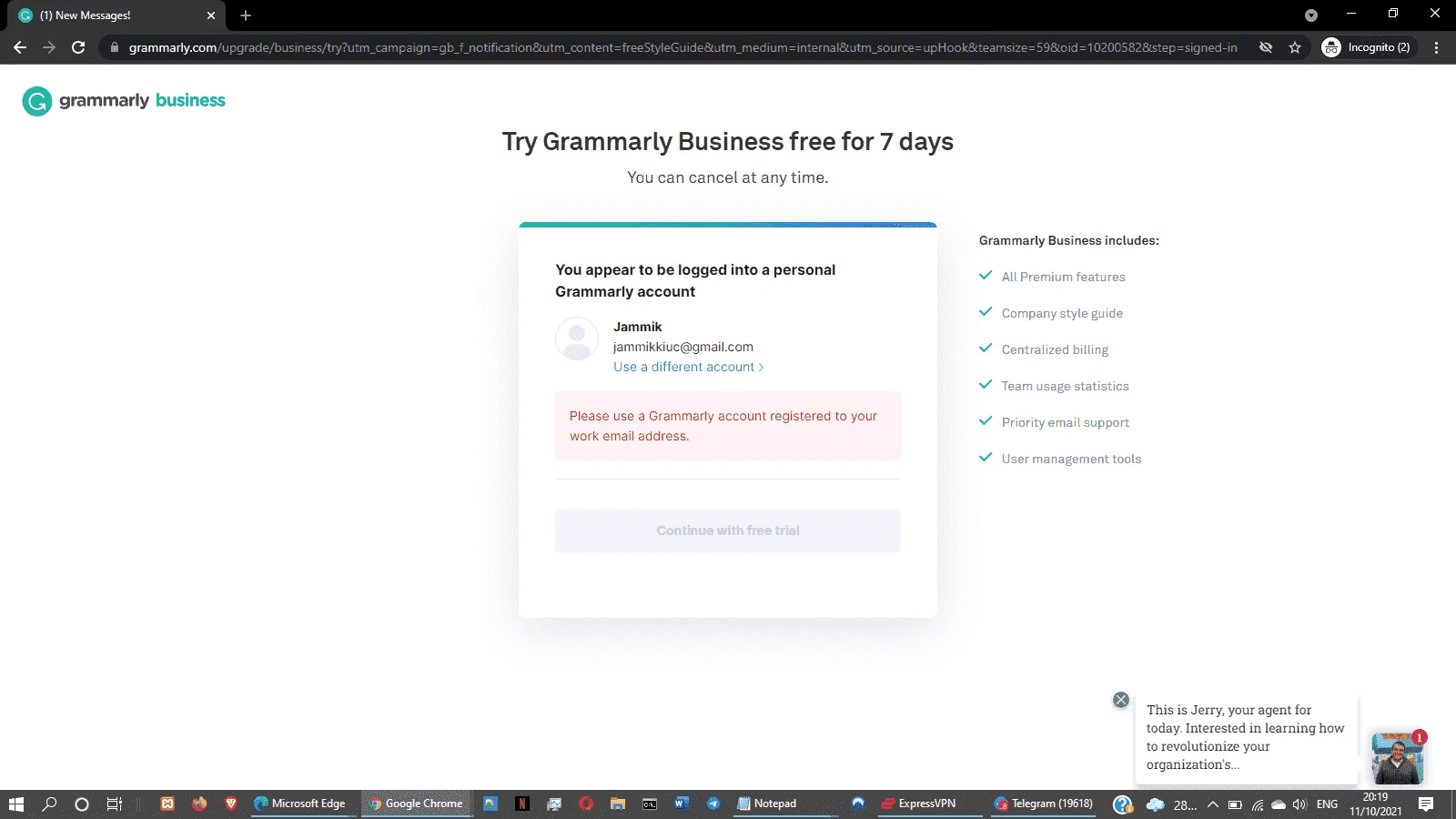Screen dimensions: 1456x819
Task: Open the Telegram paper plane icon
Action: (x=713, y=804)
